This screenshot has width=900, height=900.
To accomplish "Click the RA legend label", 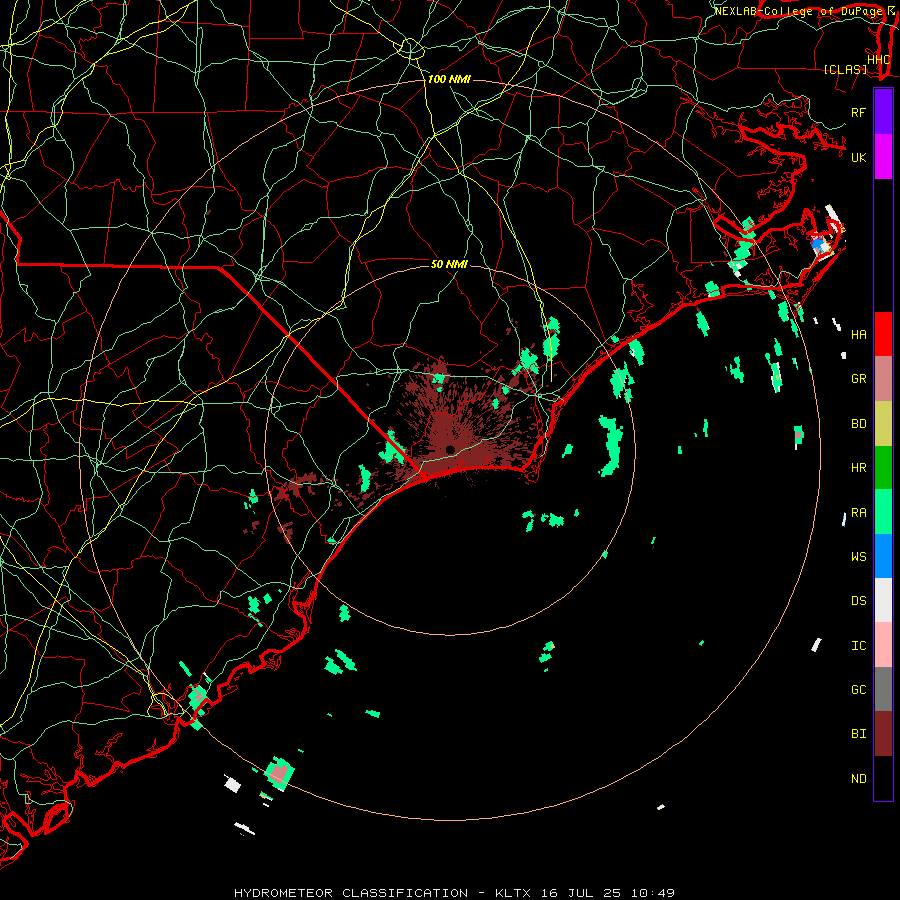I will 858,512.
